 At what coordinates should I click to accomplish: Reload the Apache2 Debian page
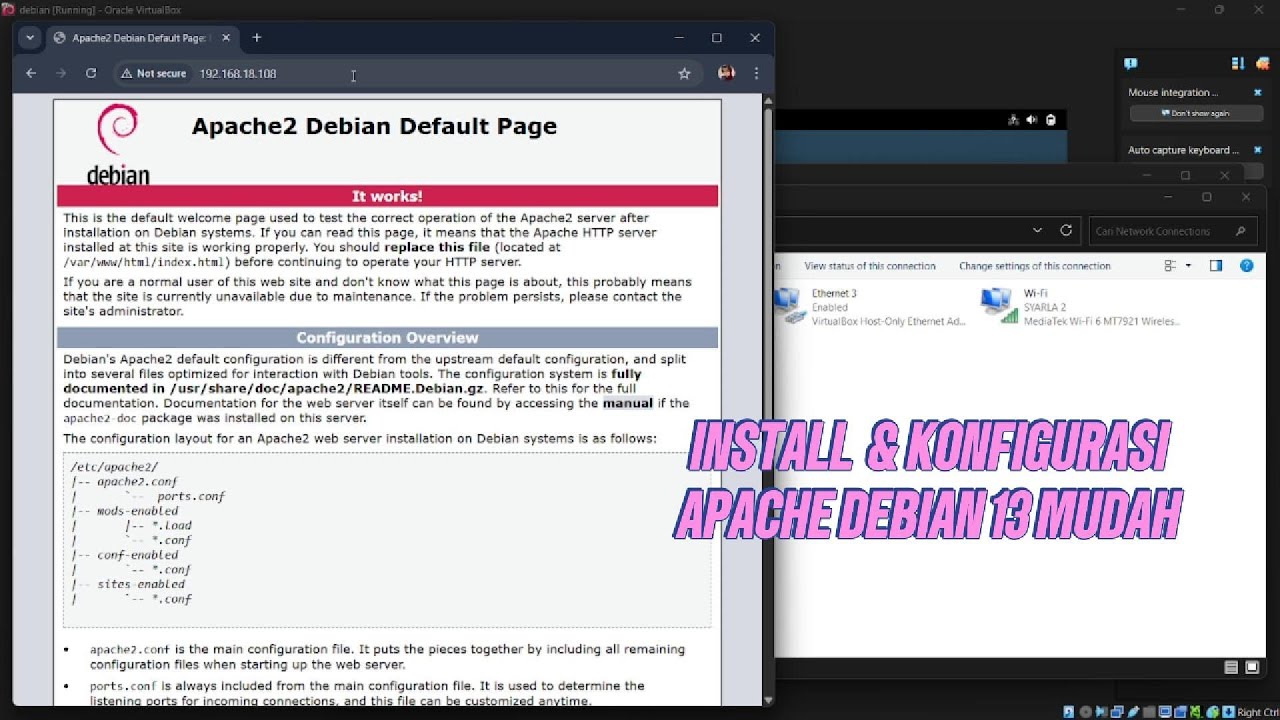pos(91,73)
